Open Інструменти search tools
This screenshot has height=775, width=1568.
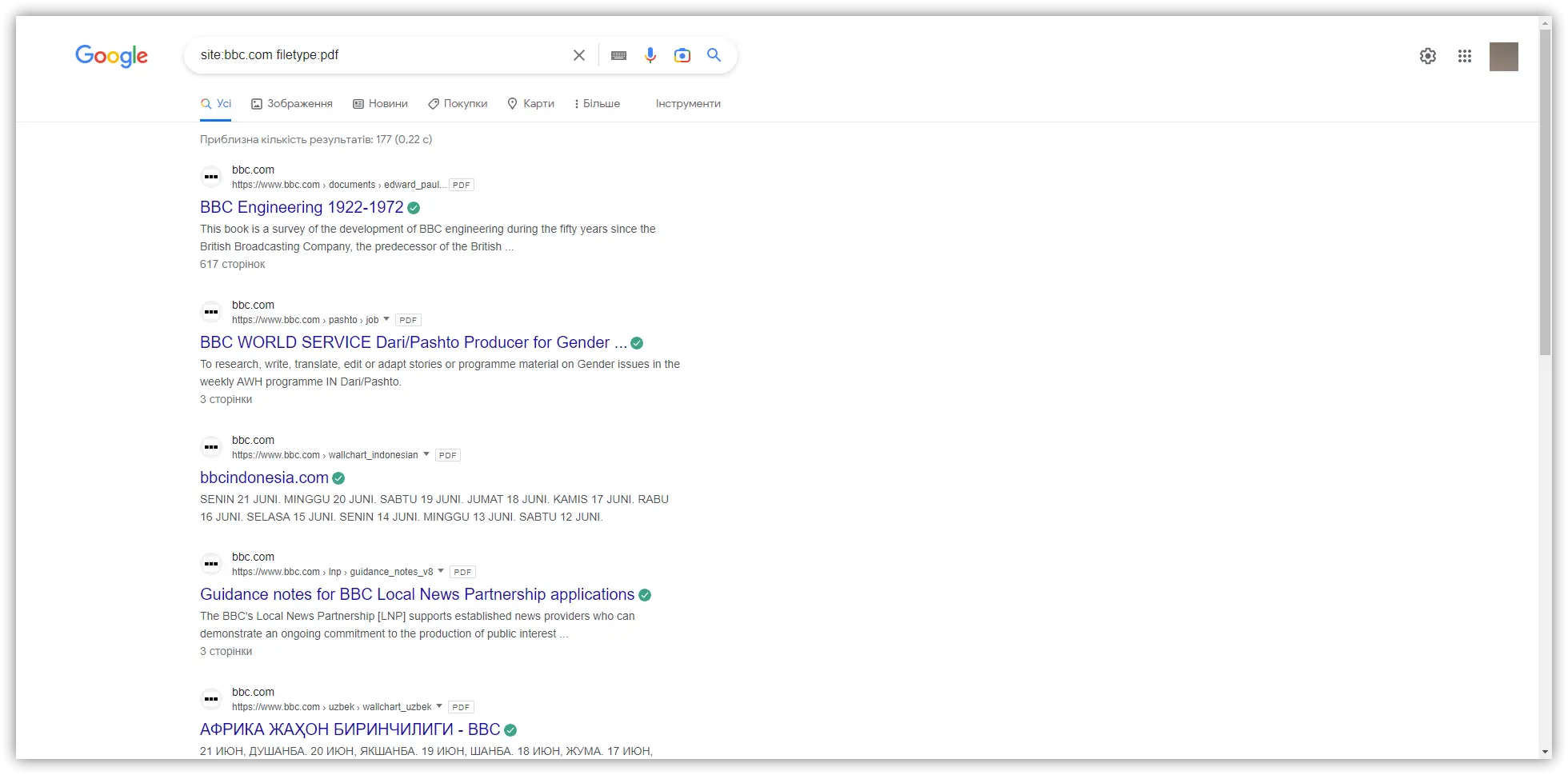[x=688, y=104]
